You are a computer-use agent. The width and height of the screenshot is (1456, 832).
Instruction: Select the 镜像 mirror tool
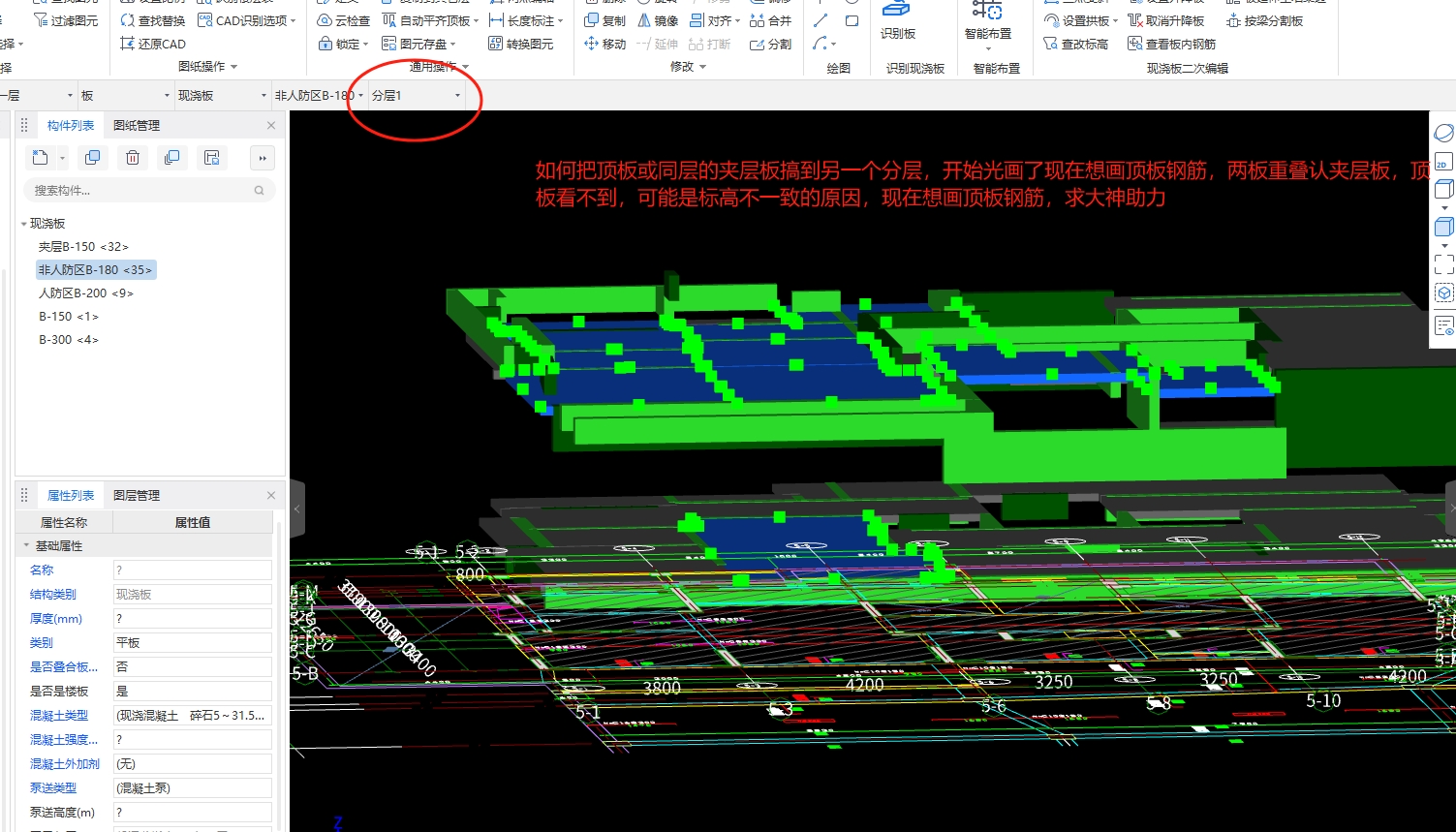[658, 20]
